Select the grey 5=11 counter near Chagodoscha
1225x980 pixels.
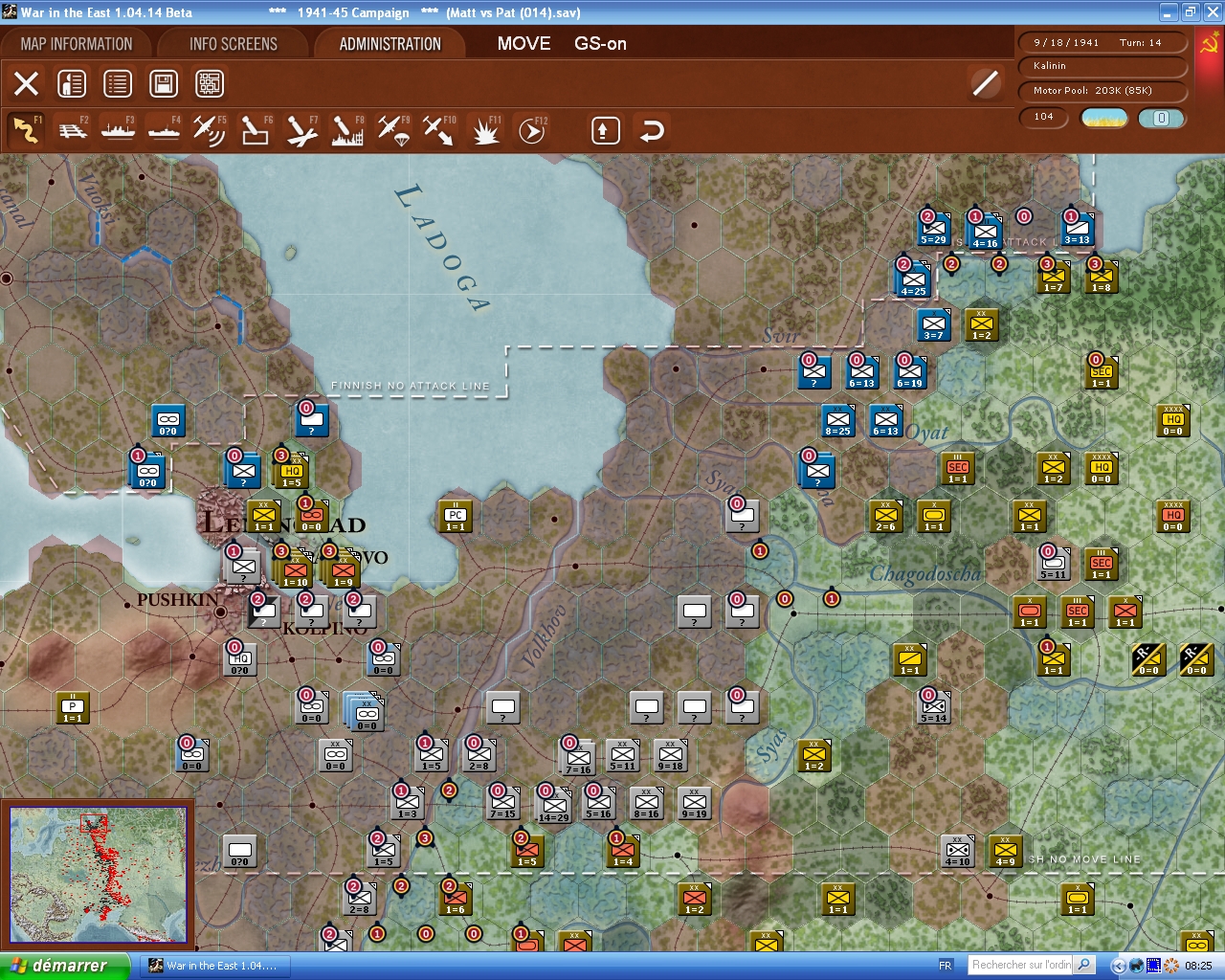pos(1054,564)
